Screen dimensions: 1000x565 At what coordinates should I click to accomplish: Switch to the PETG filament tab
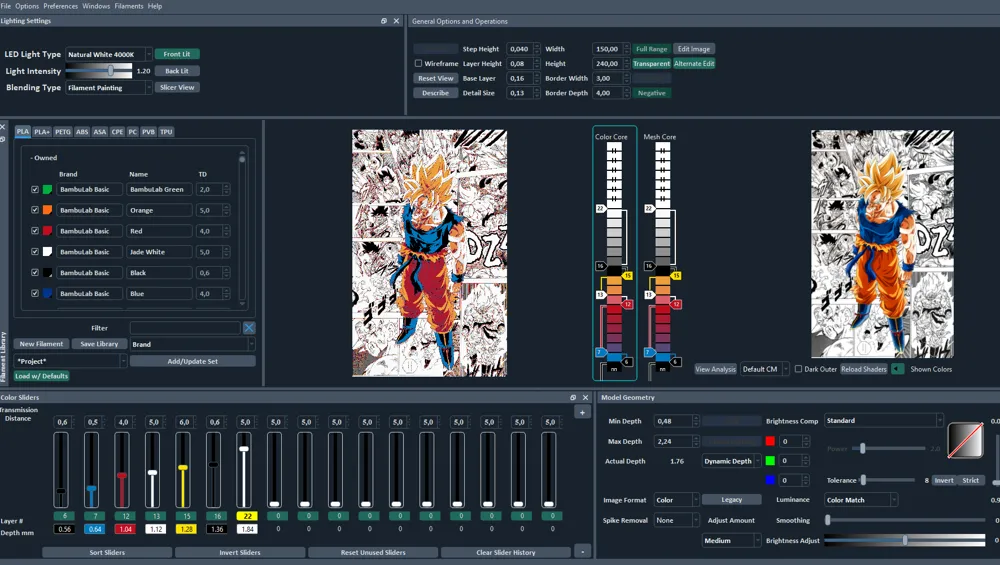62,132
